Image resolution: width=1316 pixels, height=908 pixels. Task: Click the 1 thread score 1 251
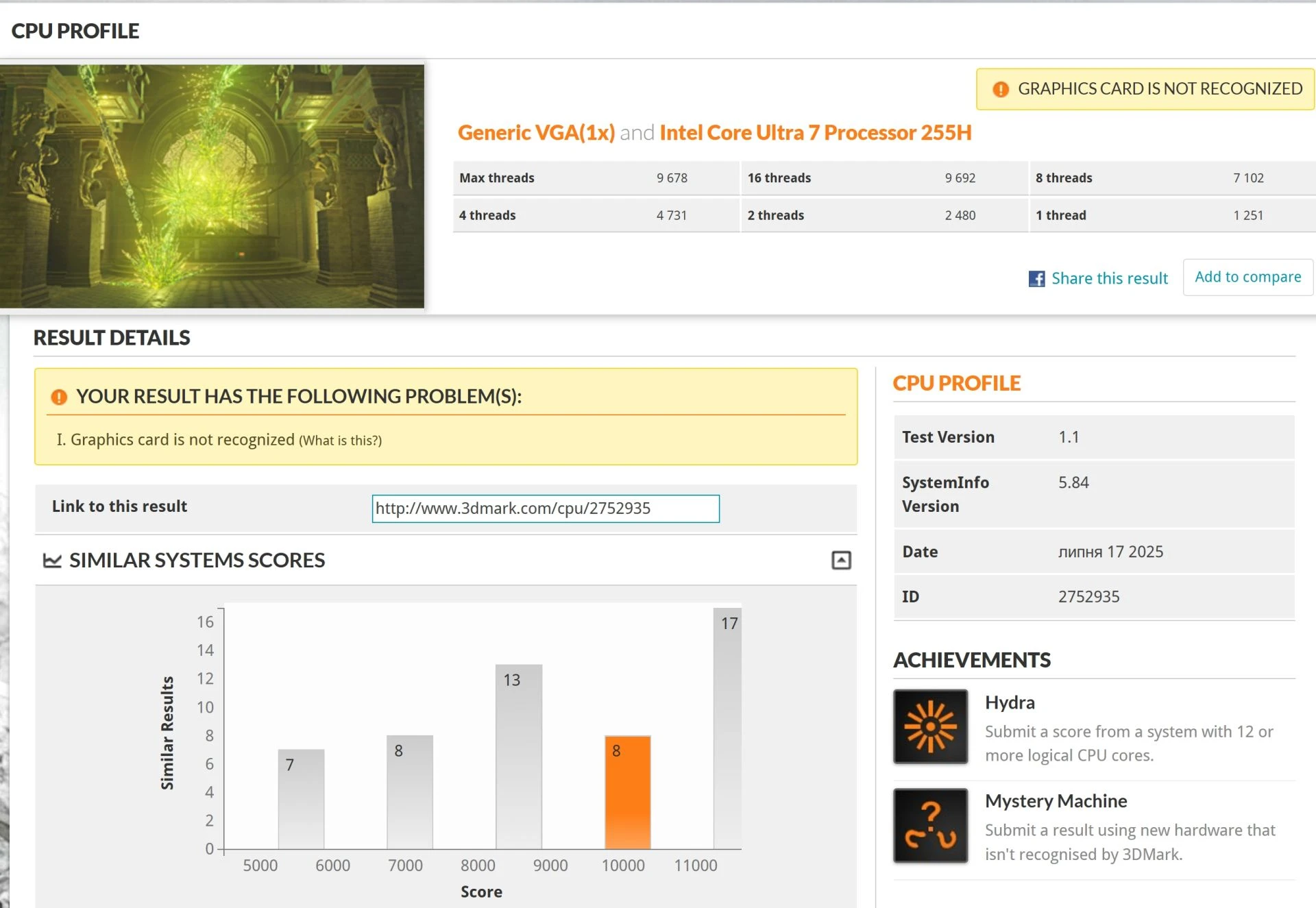click(1248, 215)
